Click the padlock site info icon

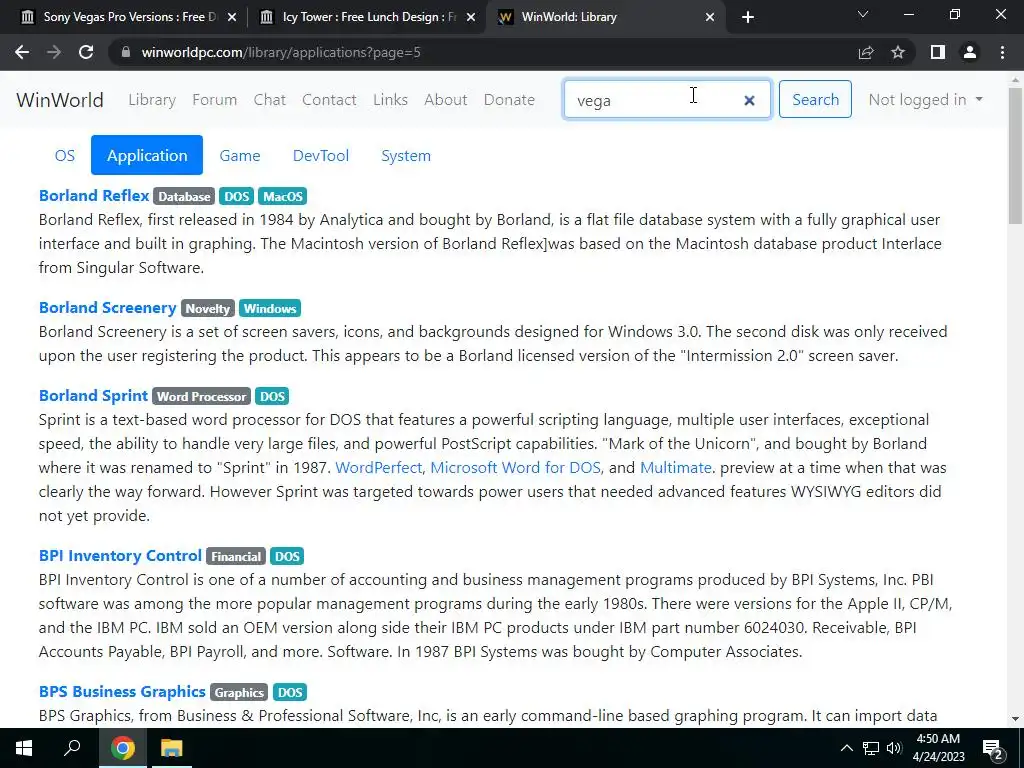pyautogui.click(x=125, y=52)
